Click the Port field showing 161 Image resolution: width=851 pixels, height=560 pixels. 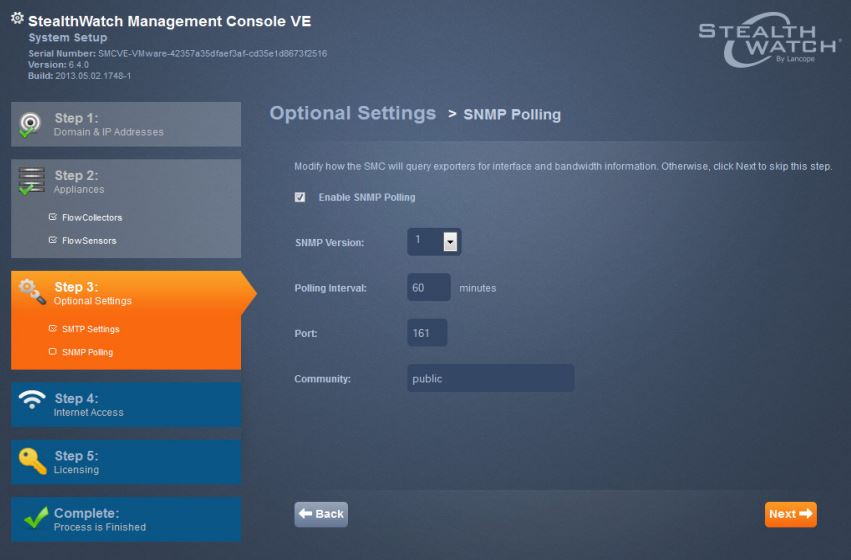pyautogui.click(x=427, y=333)
